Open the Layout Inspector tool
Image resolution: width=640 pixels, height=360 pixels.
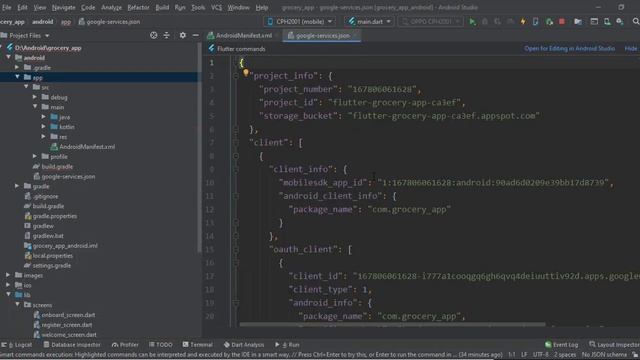[x=614, y=345]
